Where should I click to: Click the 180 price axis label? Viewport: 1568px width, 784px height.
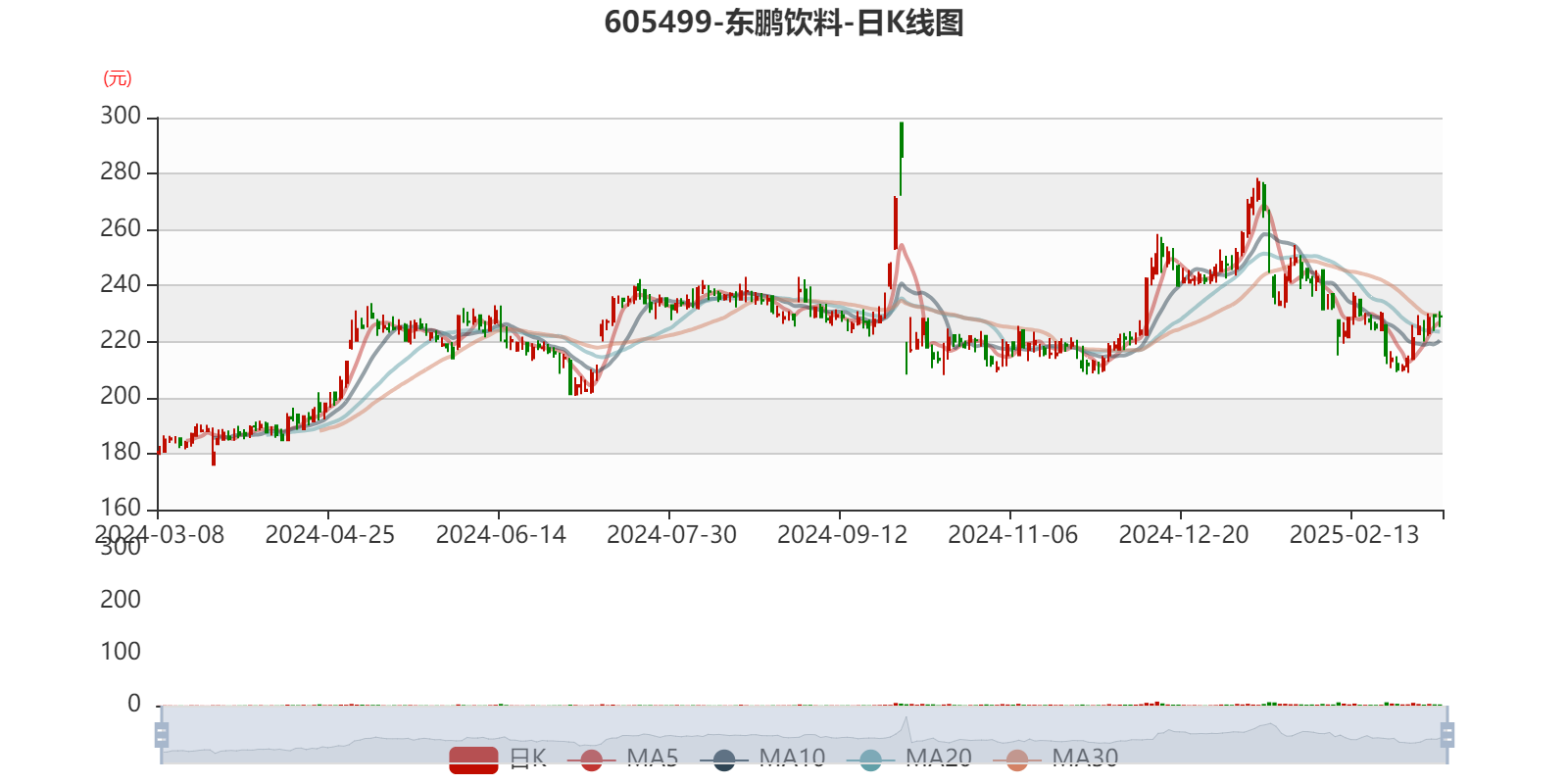click(121, 452)
